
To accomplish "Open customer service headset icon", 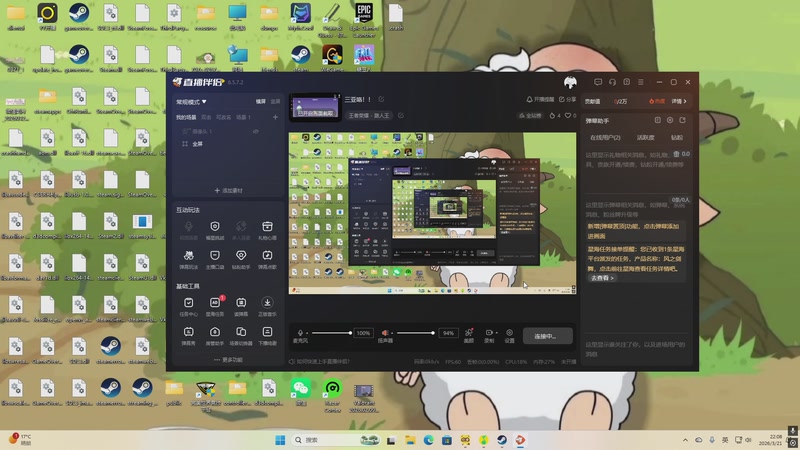I will click(612, 82).
